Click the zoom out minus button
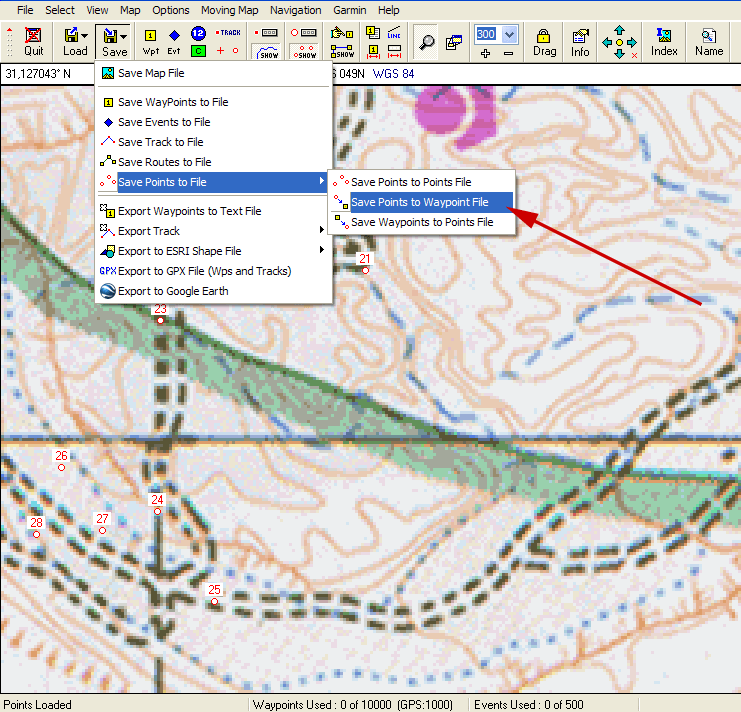The width and height of the screenshot is (741, 712). [x=508, y=53]
